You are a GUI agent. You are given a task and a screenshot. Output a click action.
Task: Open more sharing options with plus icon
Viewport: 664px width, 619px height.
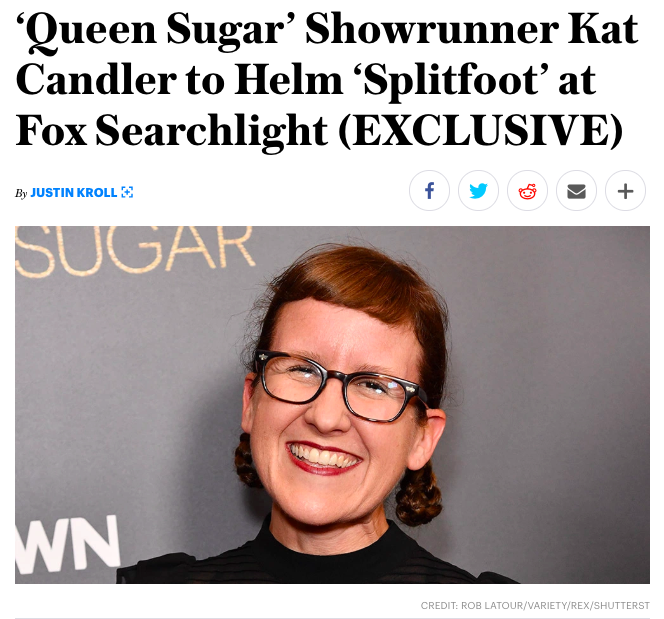click(625, 191)
